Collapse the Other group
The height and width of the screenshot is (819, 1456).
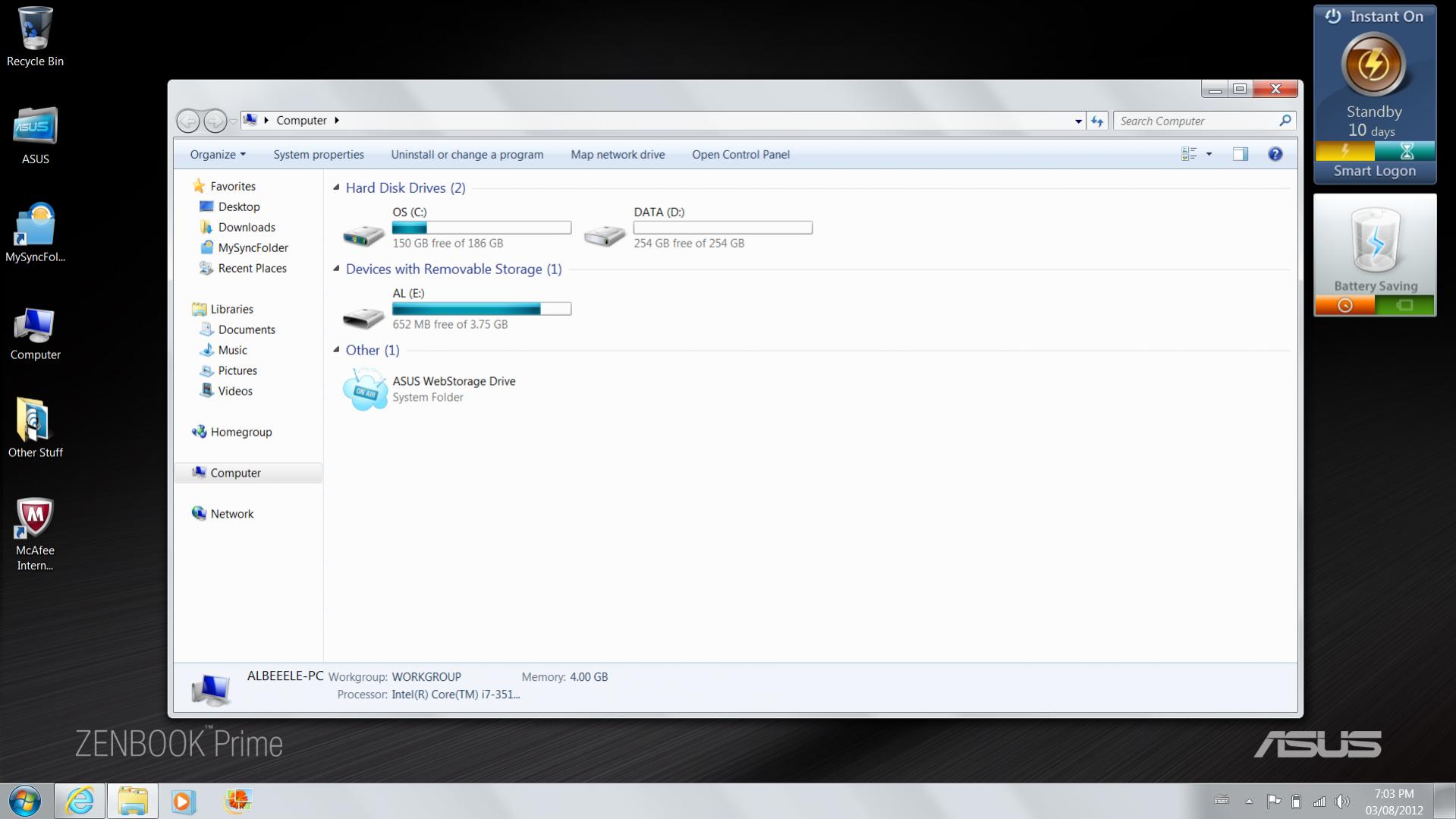tap(336, 350)
